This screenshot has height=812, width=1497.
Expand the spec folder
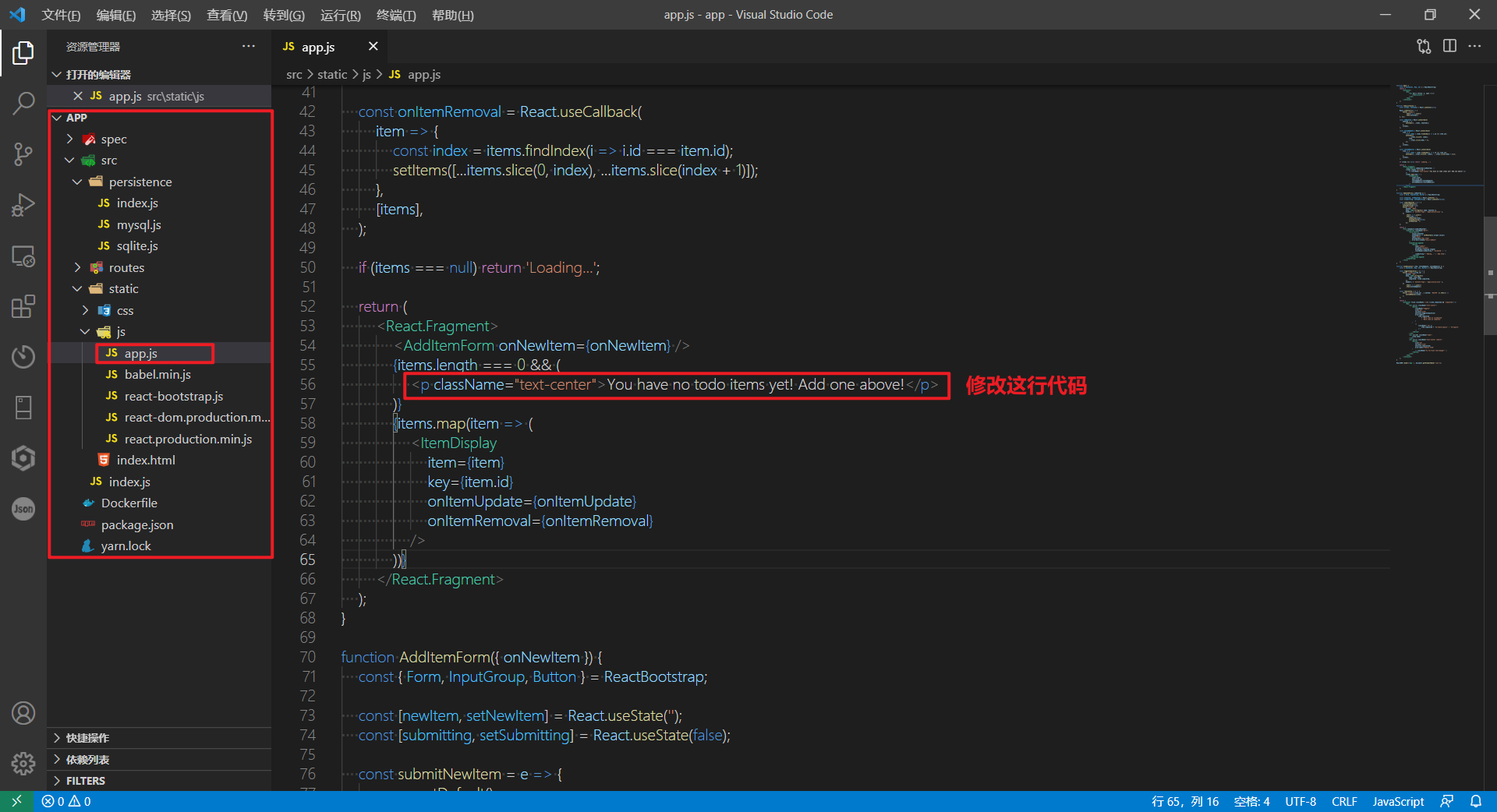point(113,139)
